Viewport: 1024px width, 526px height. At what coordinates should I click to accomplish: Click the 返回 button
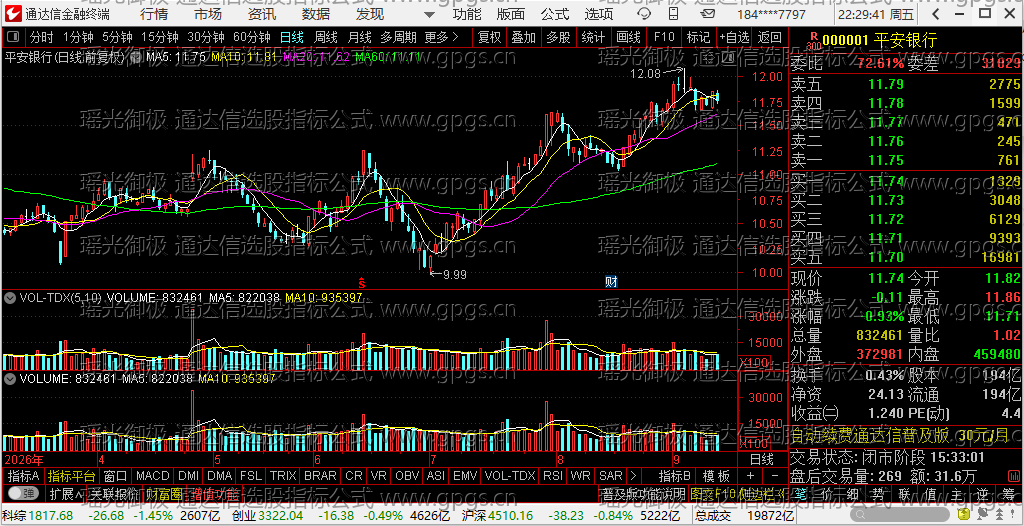click(770, 37)
